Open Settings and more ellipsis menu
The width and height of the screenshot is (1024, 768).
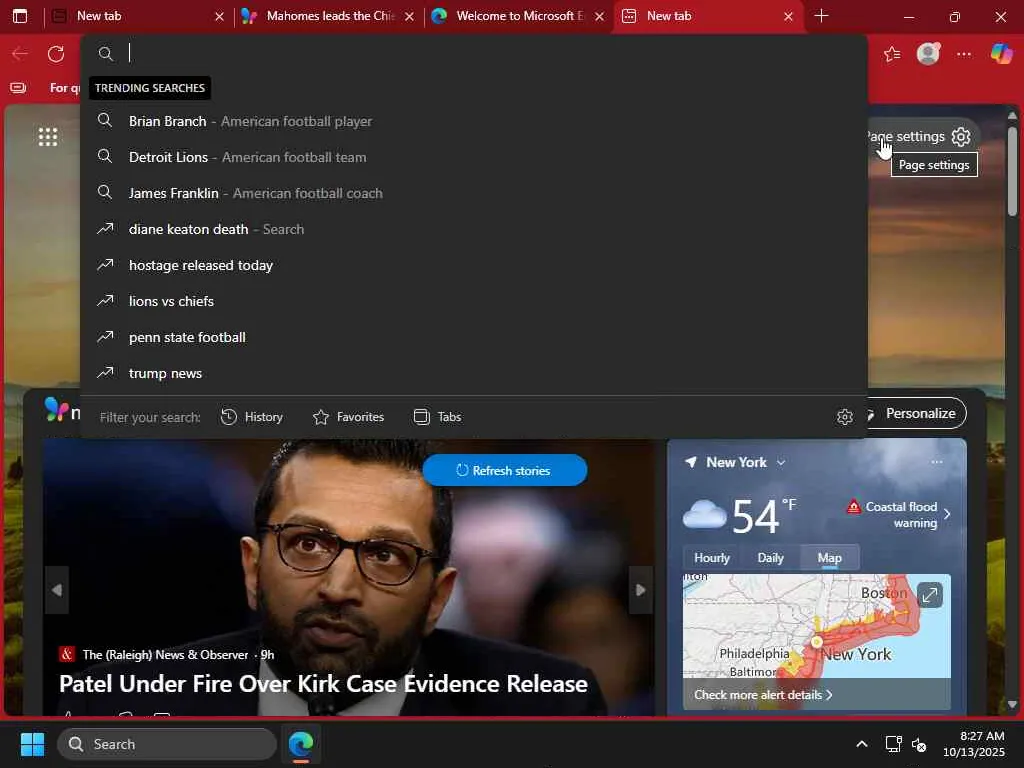click(x=964, y=54)
